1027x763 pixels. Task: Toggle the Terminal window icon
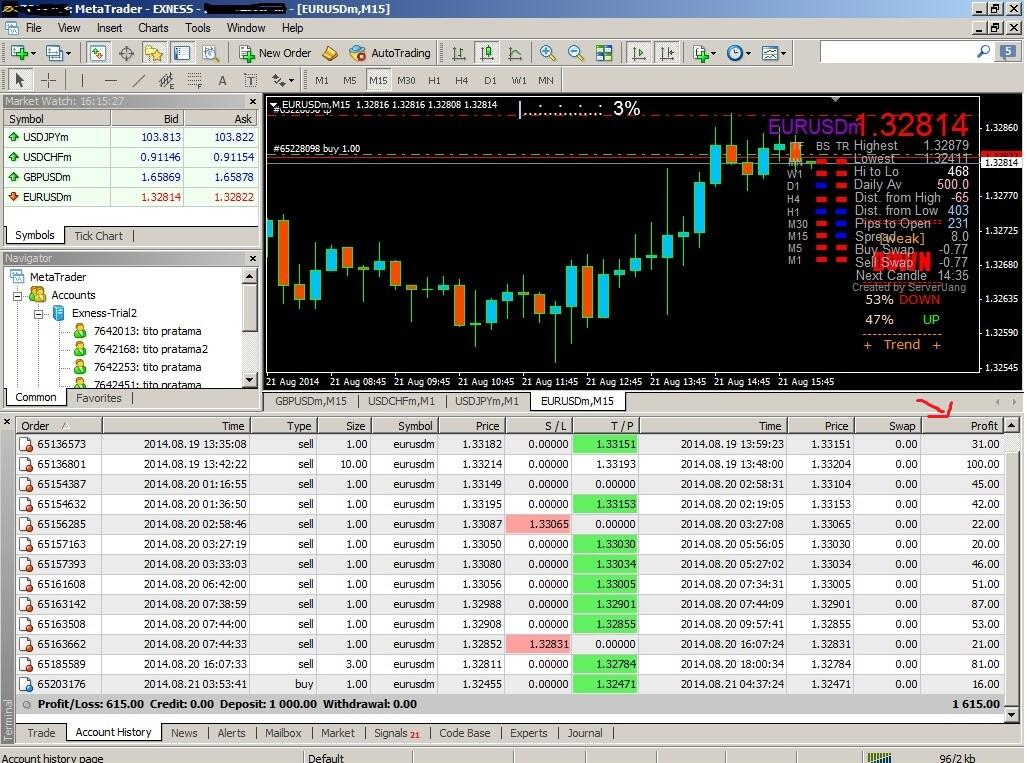pos(181,53)
